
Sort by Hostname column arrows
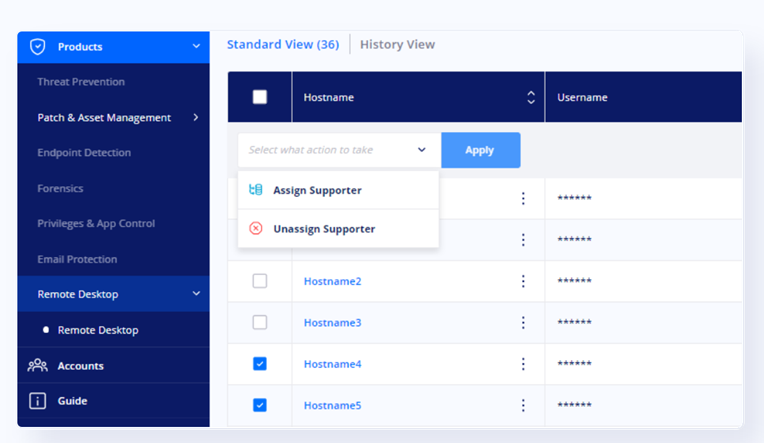coord(531,97)
